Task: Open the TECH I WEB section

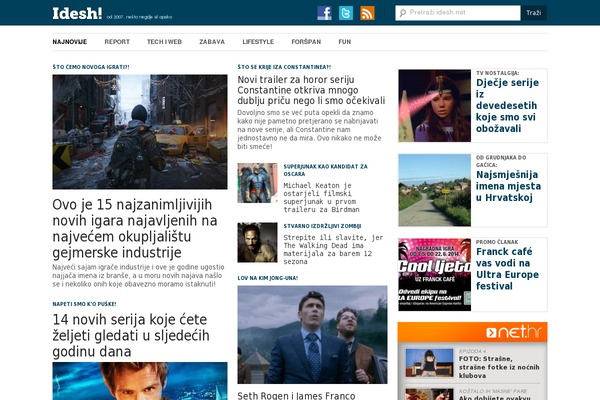Action: [x=165, y=42]
